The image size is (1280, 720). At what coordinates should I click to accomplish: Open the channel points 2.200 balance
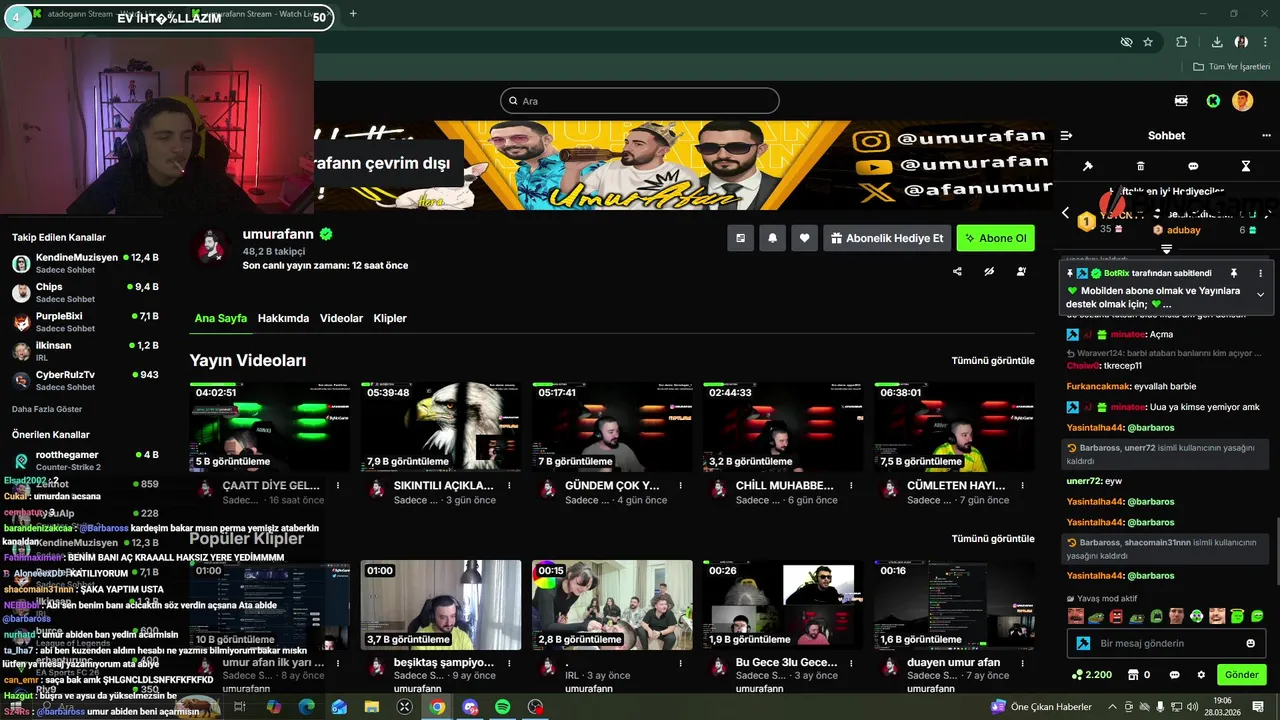pyautogui.click(x=1090, y=675)
